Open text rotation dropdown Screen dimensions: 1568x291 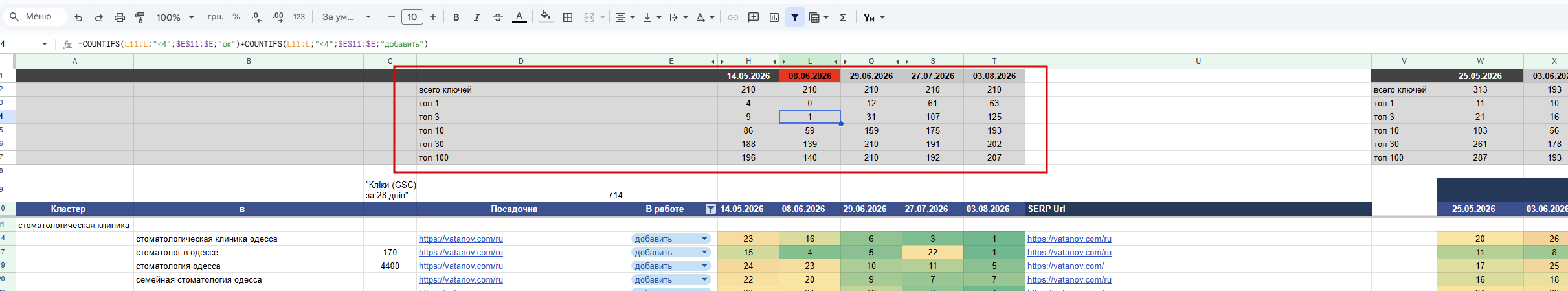click(x=705, y=17)
